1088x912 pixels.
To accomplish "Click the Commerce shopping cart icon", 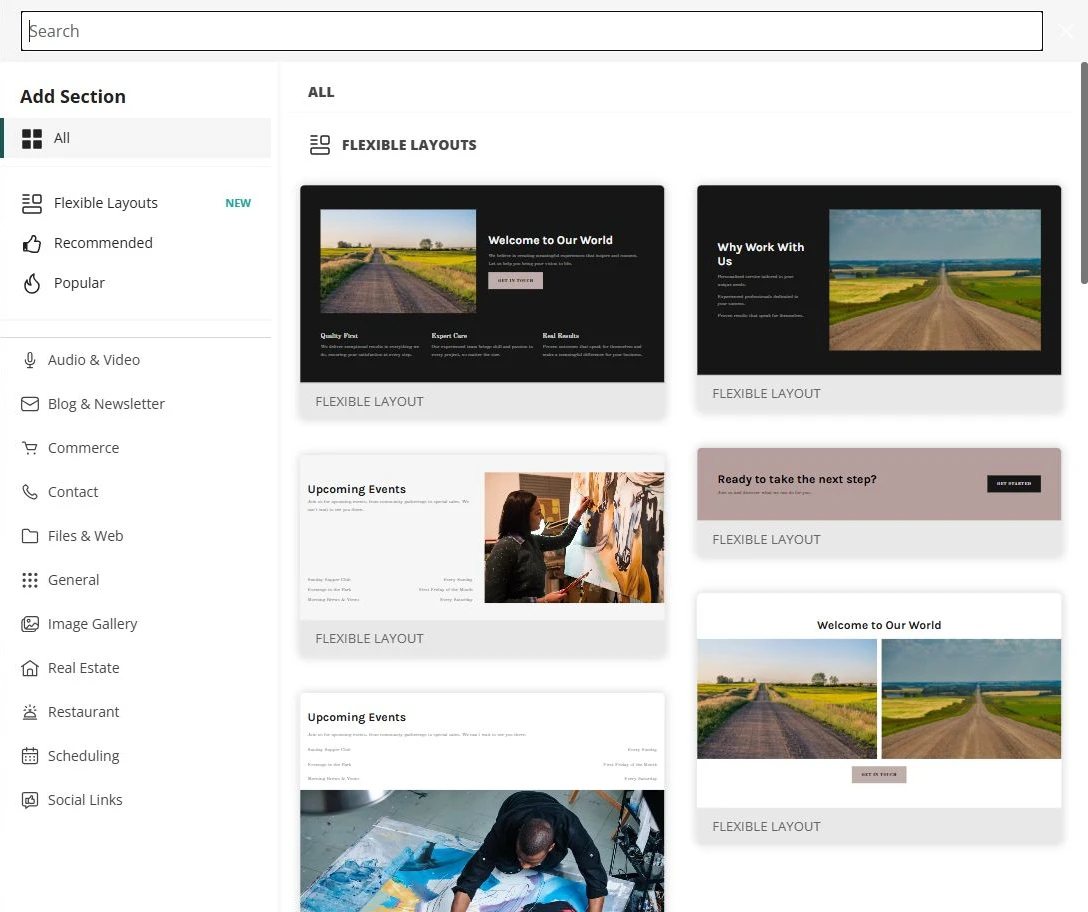I will (30, 448).
